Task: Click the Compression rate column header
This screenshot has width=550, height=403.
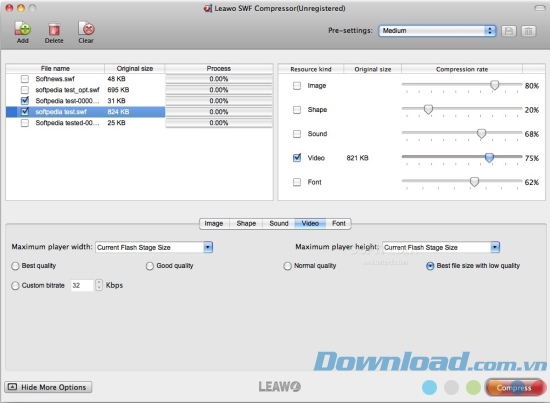Action: 462,69
